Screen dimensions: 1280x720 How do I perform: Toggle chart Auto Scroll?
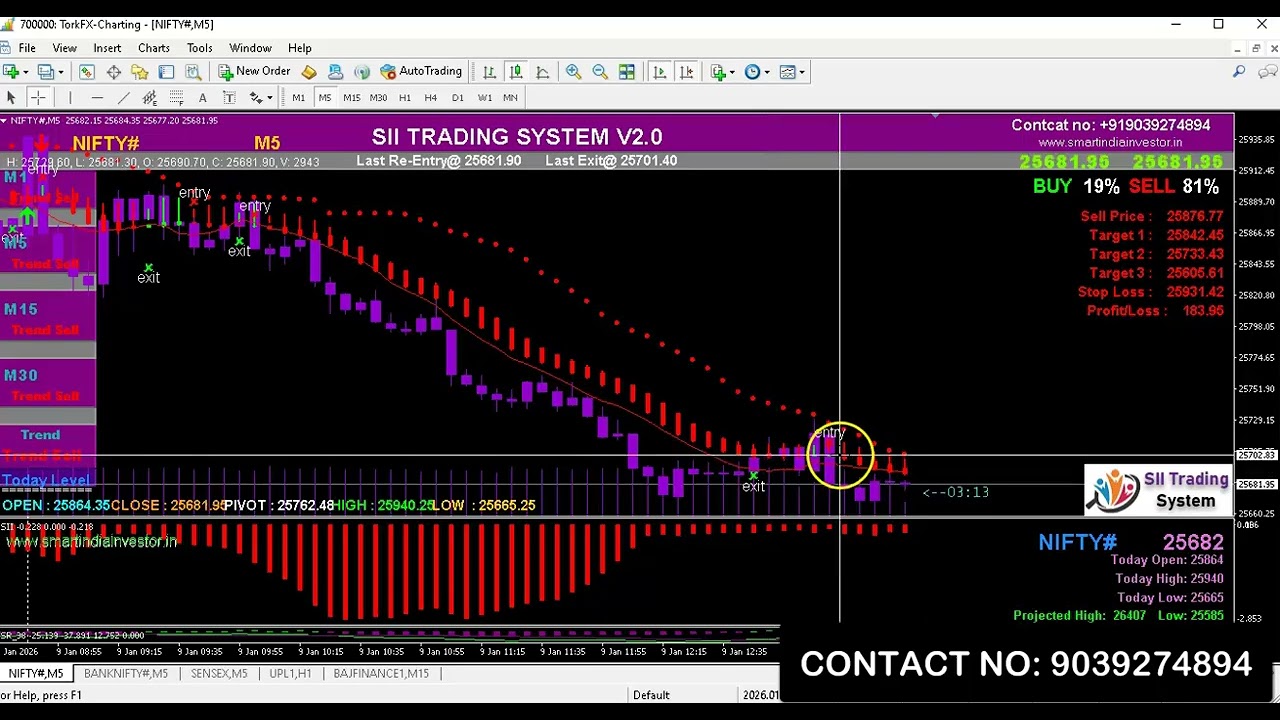point(660,72)
